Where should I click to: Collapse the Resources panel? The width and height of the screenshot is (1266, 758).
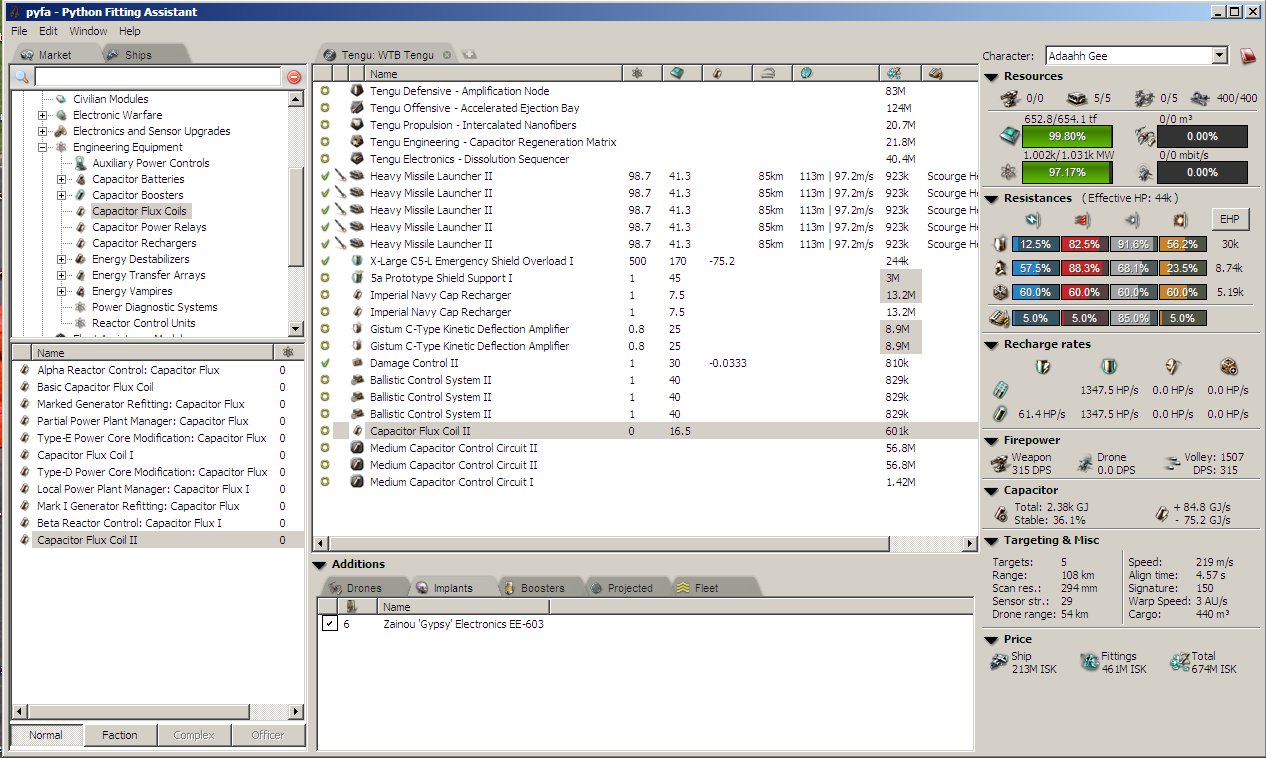(x=991, y=77)
